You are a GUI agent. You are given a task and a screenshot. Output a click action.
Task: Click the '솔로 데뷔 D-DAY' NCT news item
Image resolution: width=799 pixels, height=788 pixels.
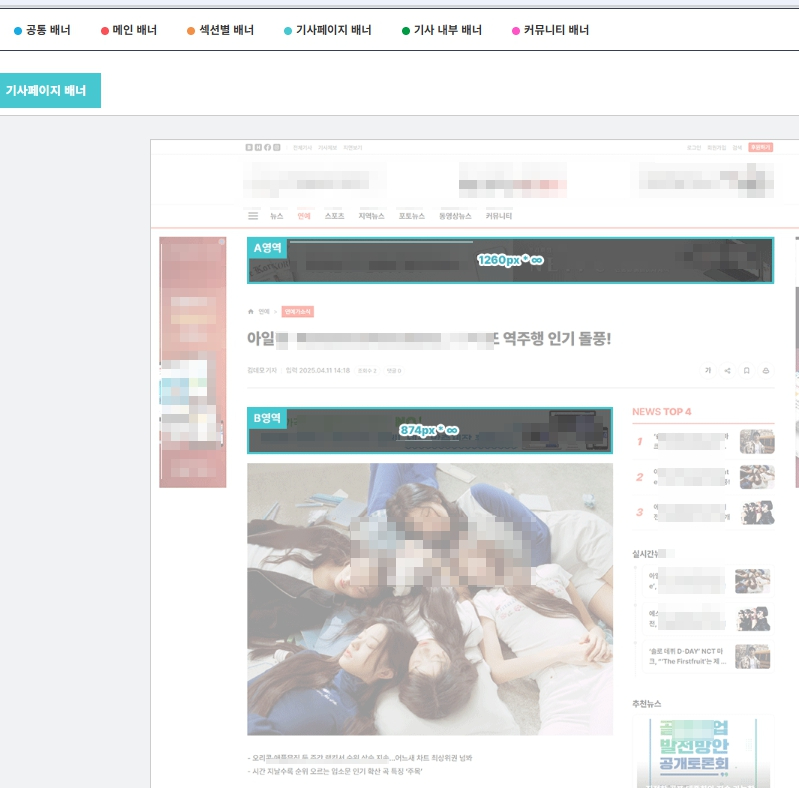click(x=708, y=656)
